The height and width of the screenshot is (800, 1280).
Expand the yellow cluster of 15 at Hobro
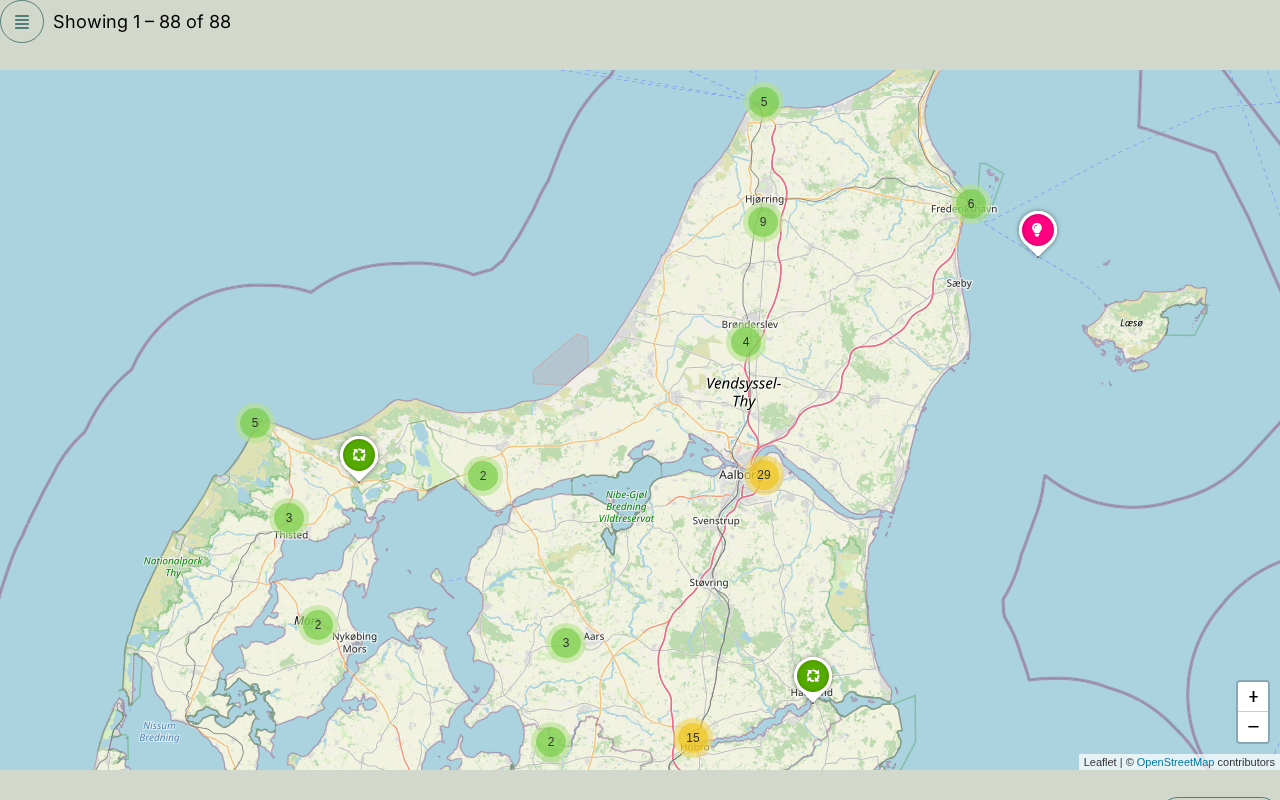pos(693,738)
